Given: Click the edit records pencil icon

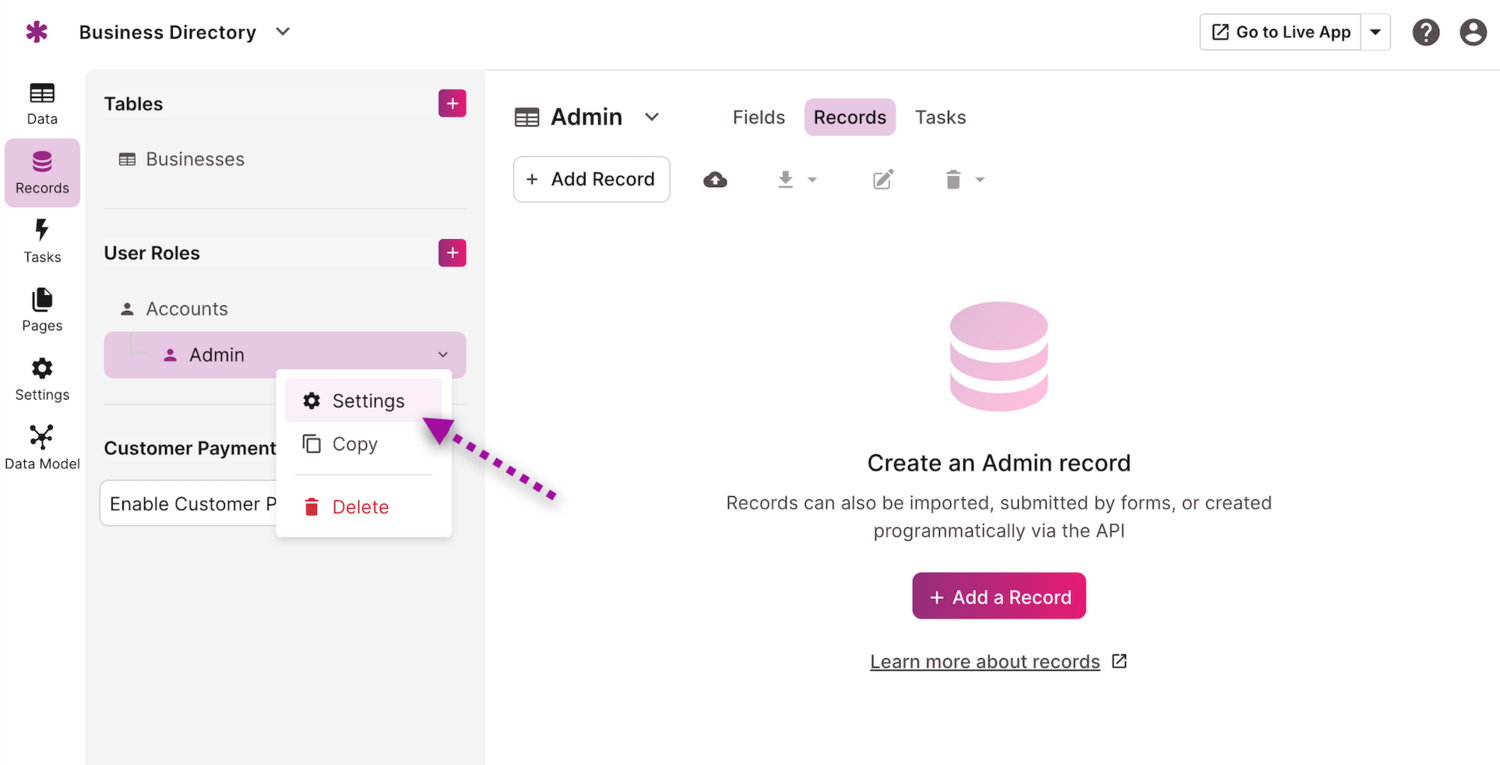Looking at the screenshot, I should click(x=883, y=180).
